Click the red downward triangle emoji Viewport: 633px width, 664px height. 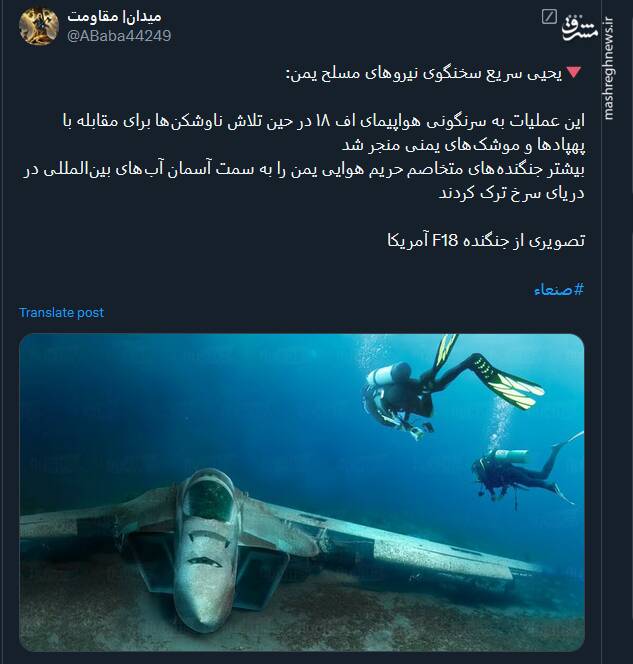pos(575,72)
